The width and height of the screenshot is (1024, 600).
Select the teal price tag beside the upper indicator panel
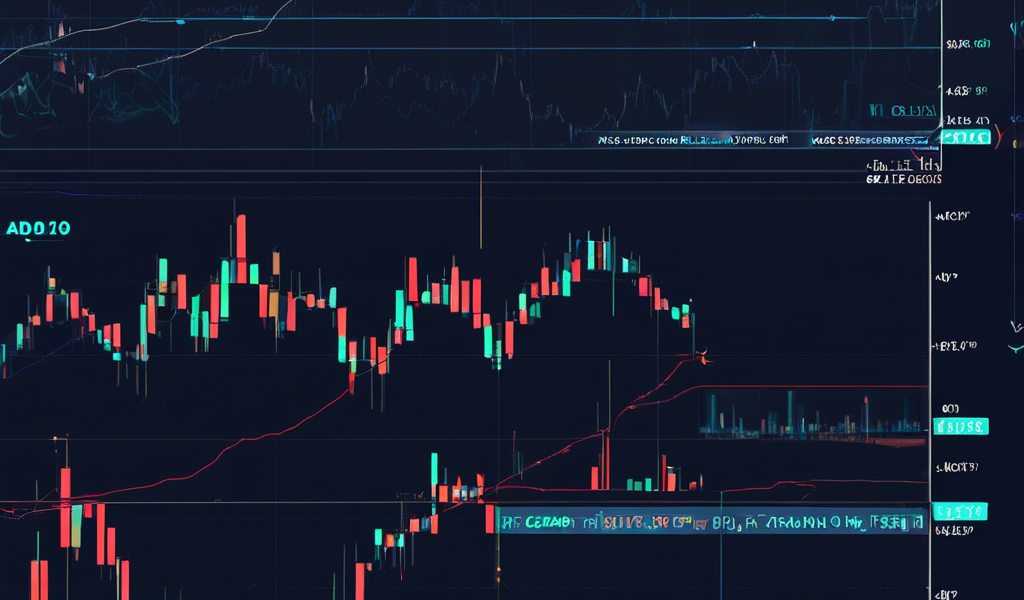pyautogui.click(x=966, y=138)
